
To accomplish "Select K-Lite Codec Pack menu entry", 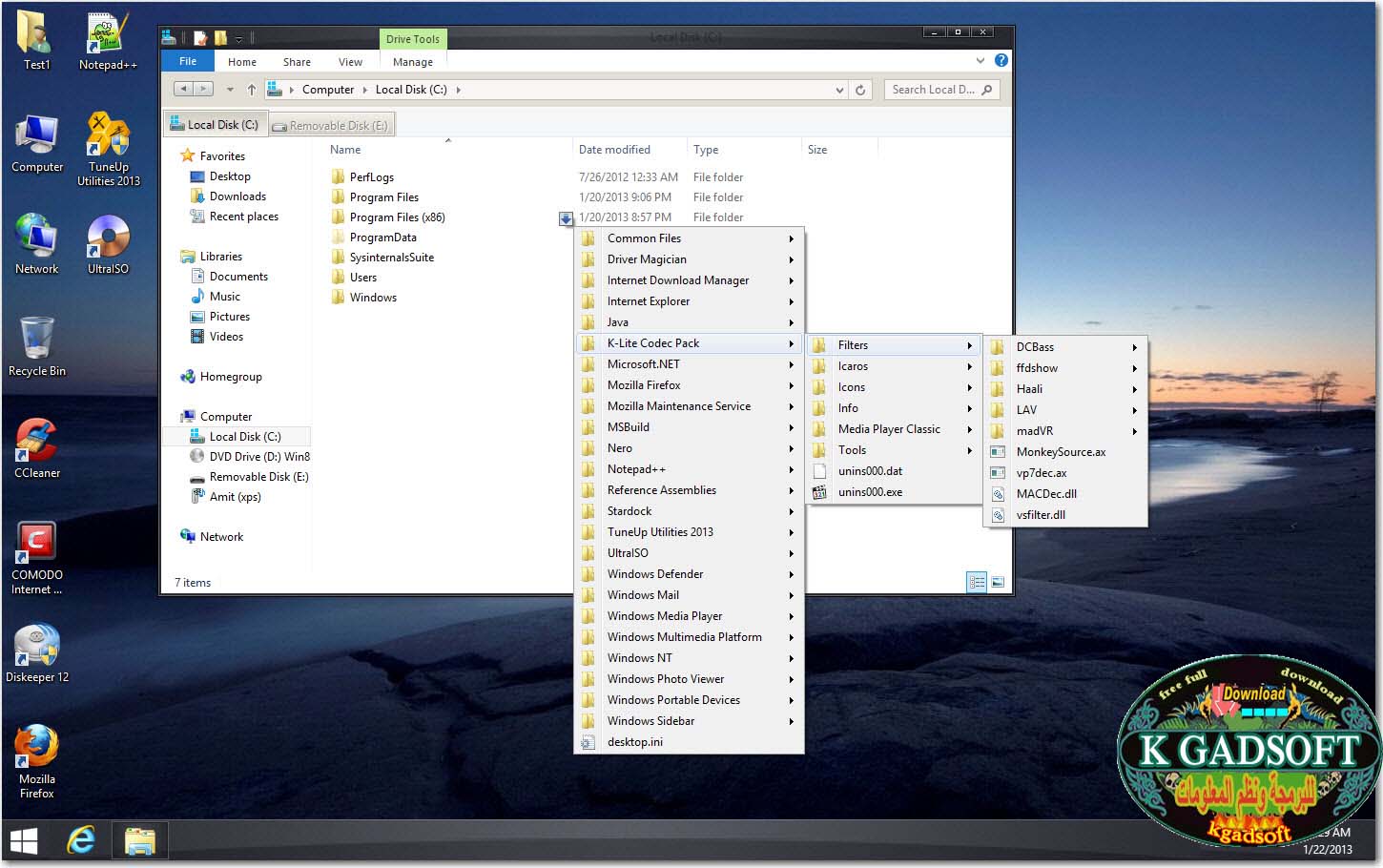I will pyautogui.click(x=689, y=343).
